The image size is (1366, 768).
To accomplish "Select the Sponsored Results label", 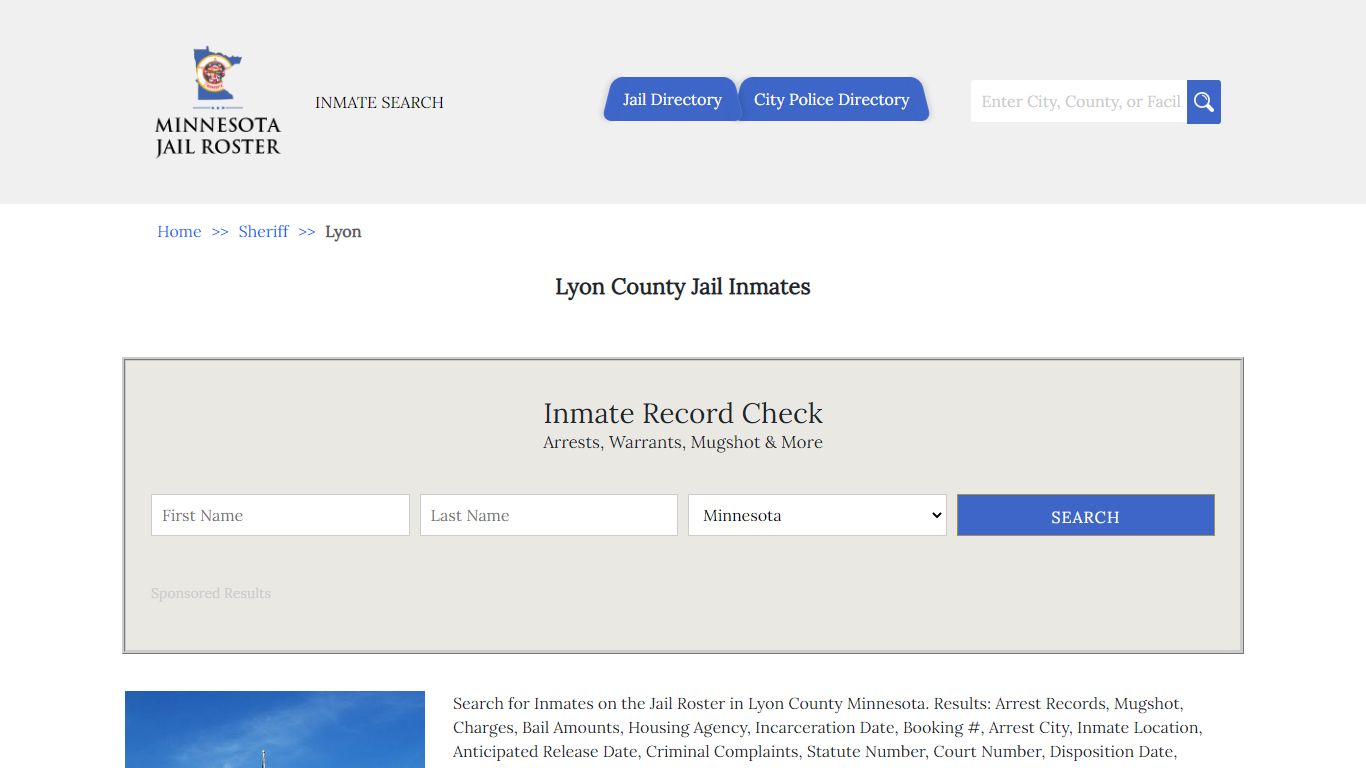I will tap(211, 593).
